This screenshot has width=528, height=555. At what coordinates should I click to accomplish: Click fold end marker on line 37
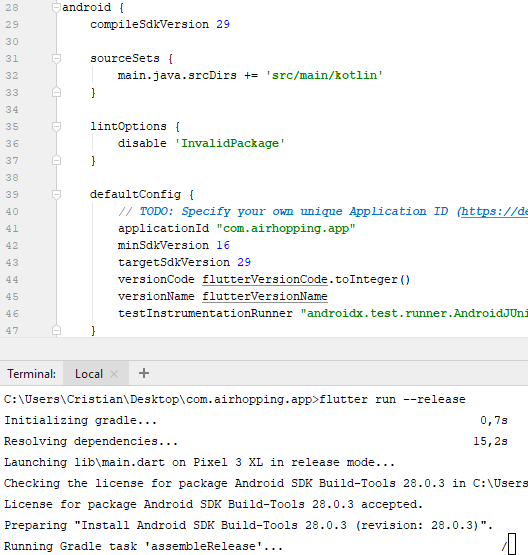(x=56, y=160)
